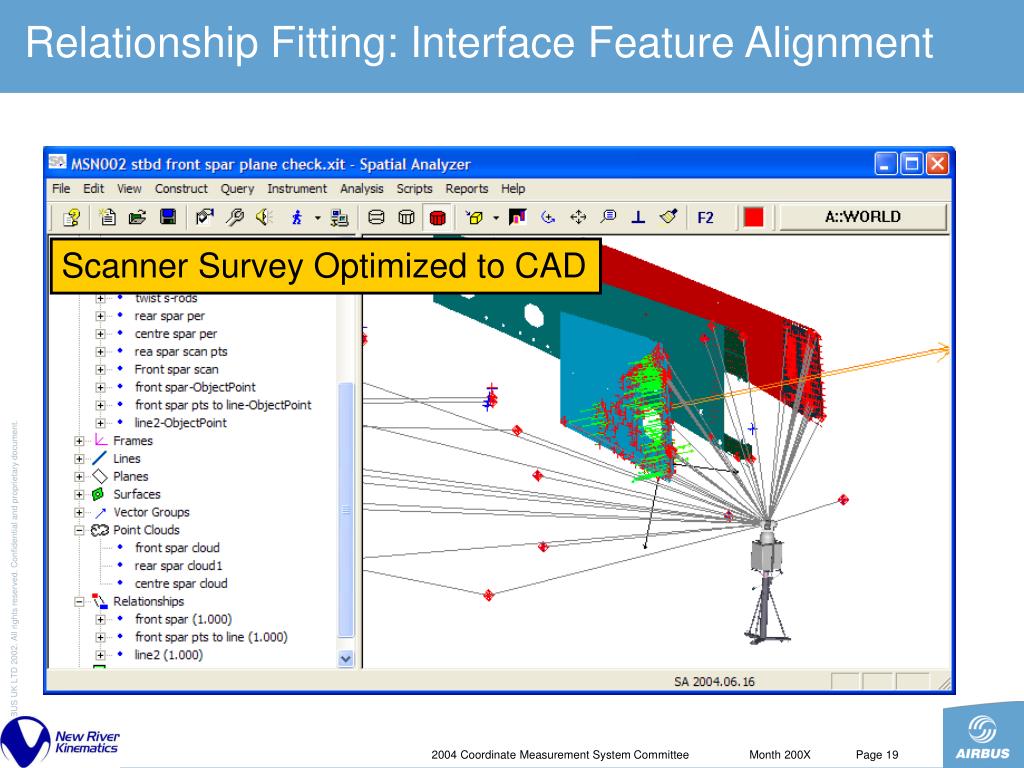
Task: Click the Save disk icon in toolbar
Action: pos(169,217)
